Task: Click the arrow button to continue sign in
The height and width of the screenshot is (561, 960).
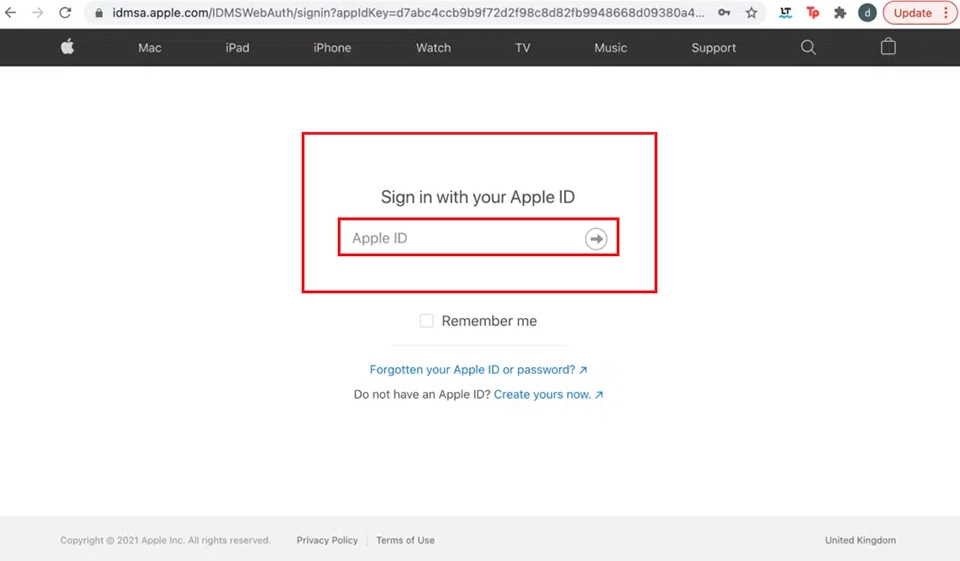Action: tap(596, 238)
